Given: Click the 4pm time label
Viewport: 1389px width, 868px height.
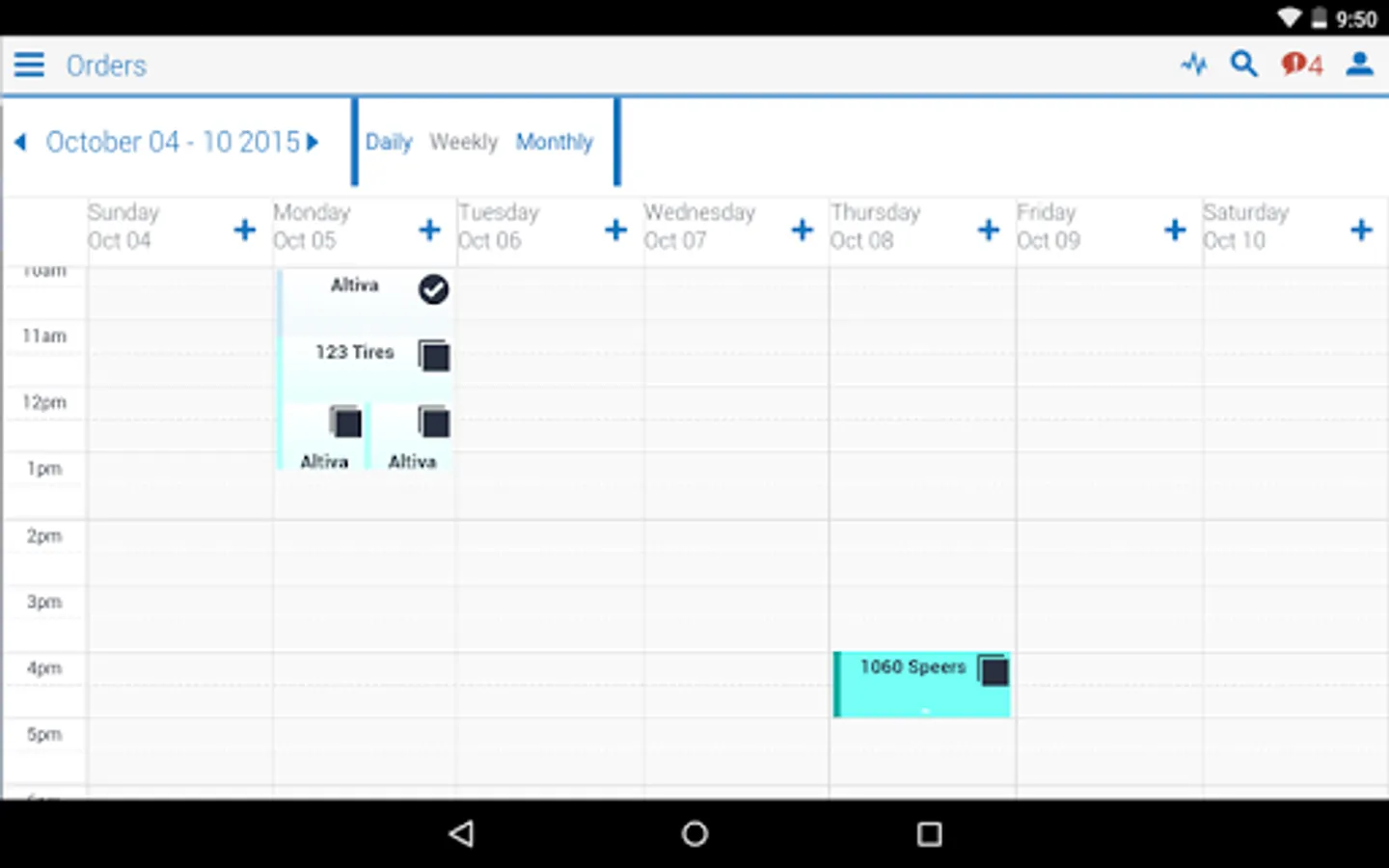Looking at the screenshot, I should point(44,667).
